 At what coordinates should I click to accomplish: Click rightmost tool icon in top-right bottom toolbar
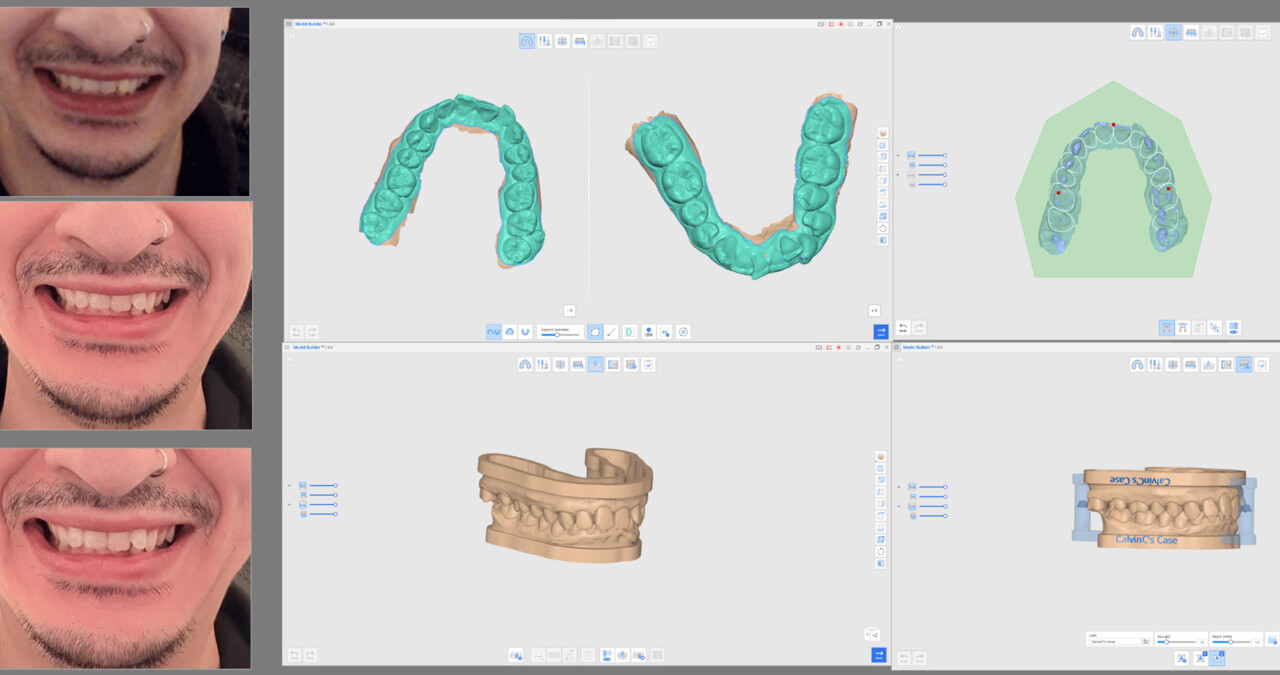tap(1233, 327)
